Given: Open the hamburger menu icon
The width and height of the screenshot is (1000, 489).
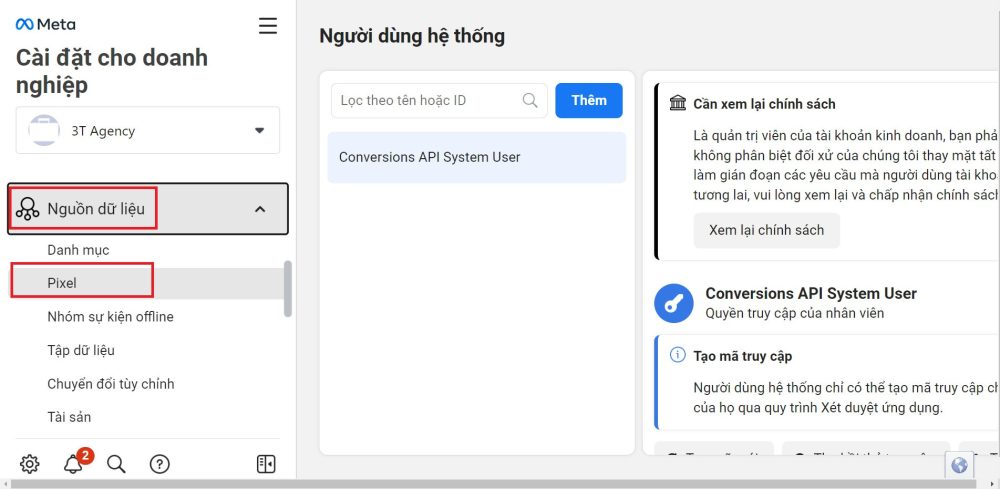Looking at the screenshot, I should (x=268, y=26).
